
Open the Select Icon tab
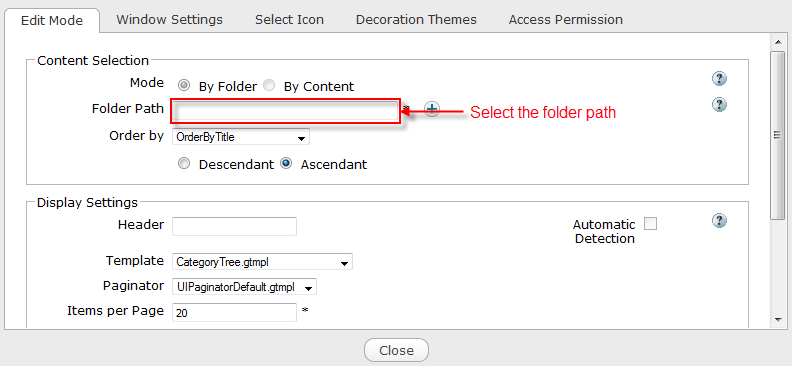(289, 20)
